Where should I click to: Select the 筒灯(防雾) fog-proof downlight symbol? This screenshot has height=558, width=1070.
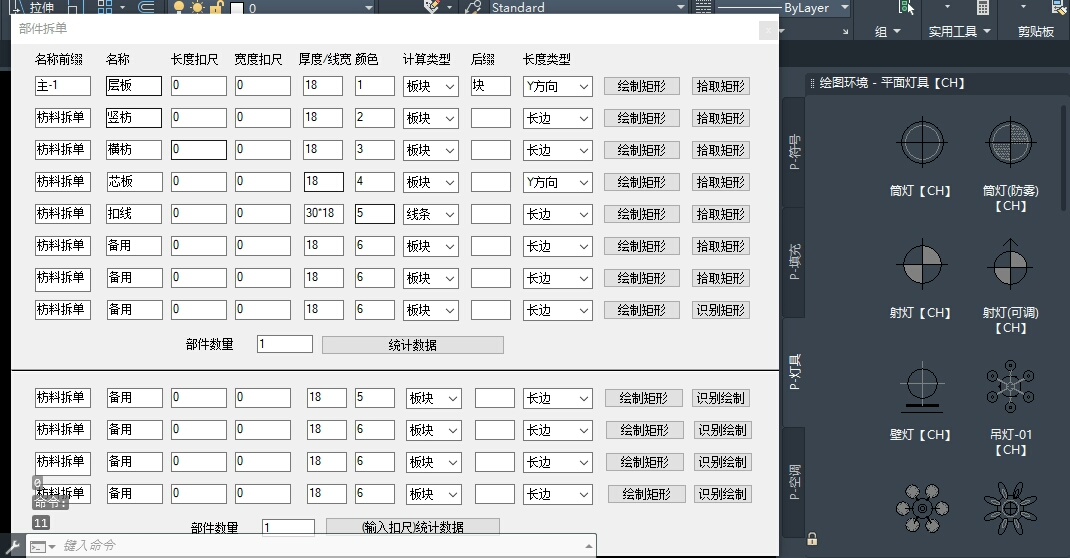pyautogui.click(x=1010, y=143)
